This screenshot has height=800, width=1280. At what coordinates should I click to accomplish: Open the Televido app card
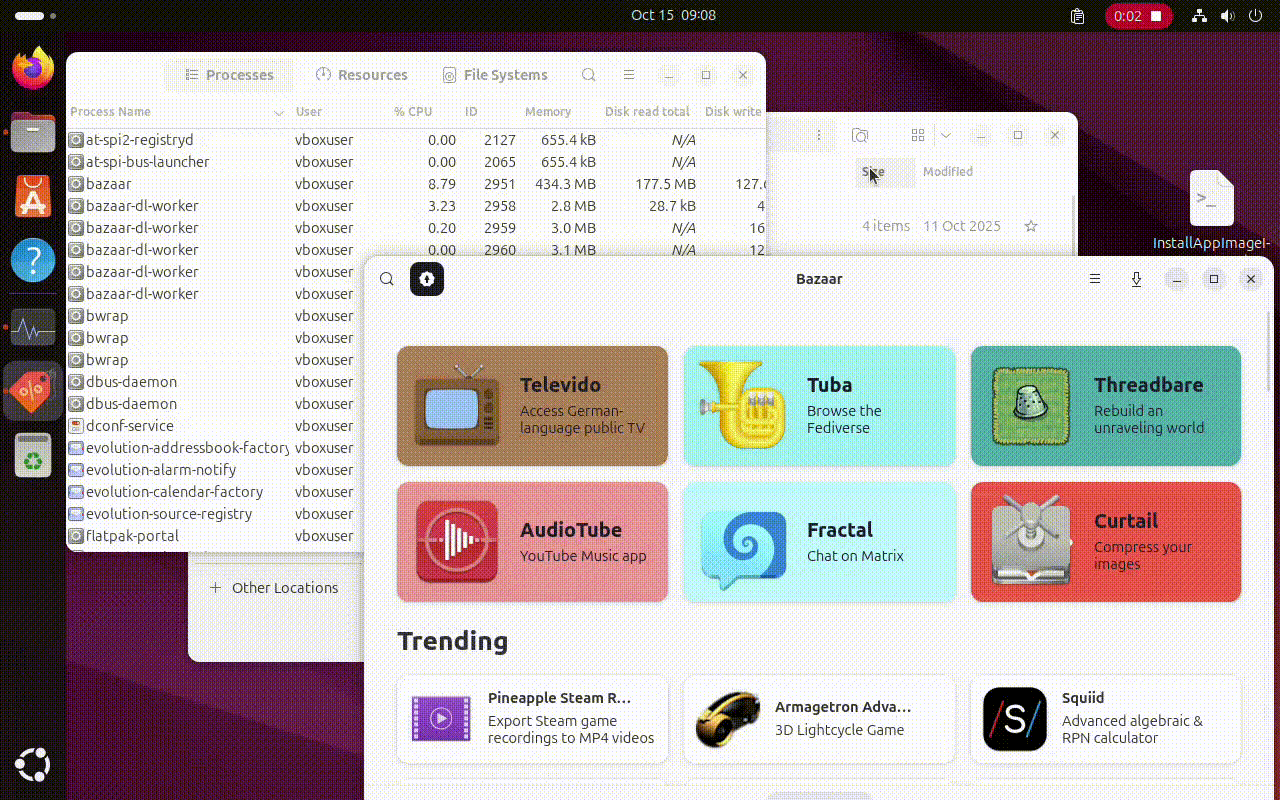[532, 406]
